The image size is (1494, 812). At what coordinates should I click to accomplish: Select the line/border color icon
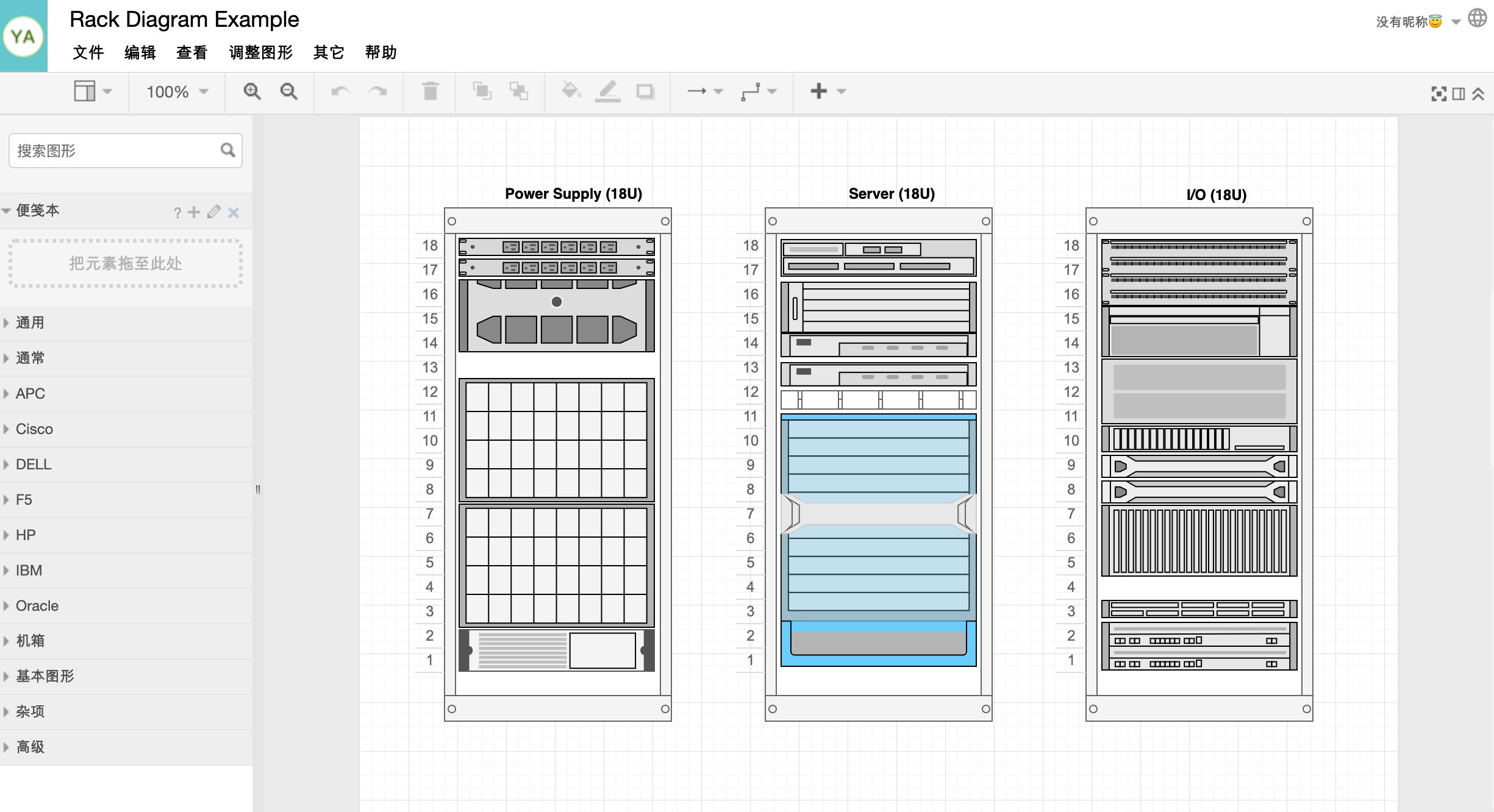tap(608, 92)
